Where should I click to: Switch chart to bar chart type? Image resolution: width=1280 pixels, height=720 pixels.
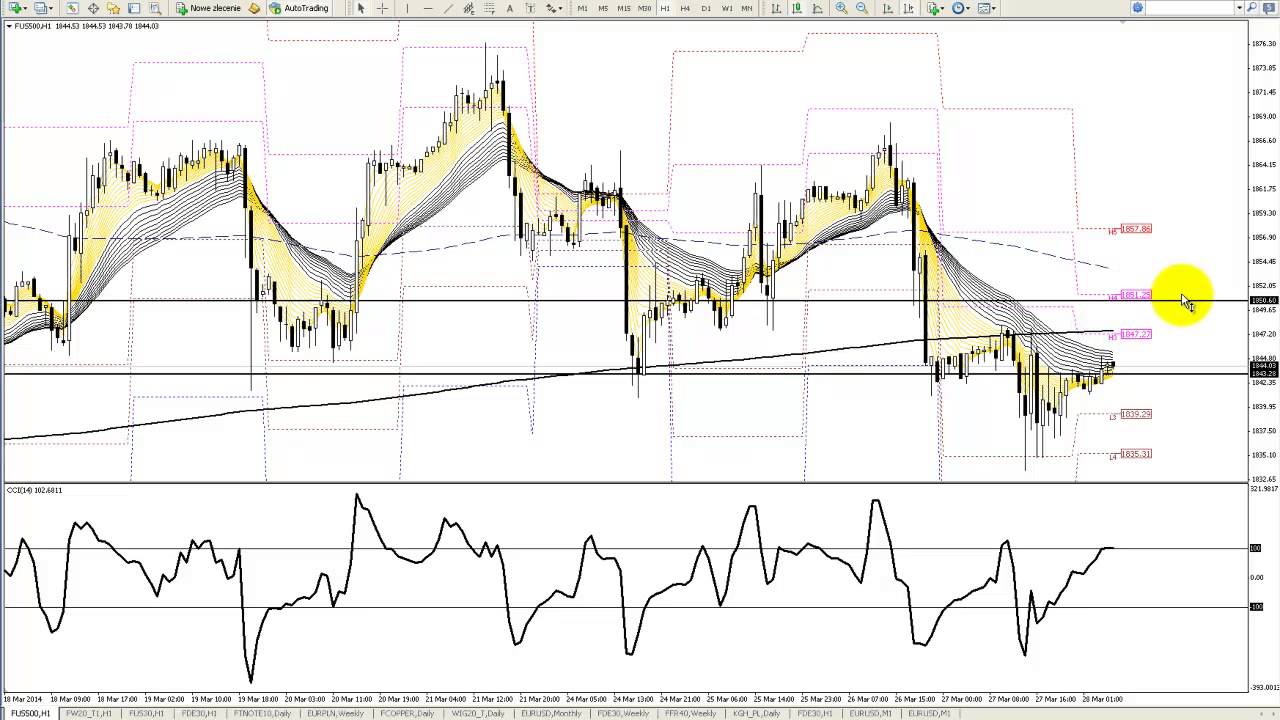click(x=775, y=8)
